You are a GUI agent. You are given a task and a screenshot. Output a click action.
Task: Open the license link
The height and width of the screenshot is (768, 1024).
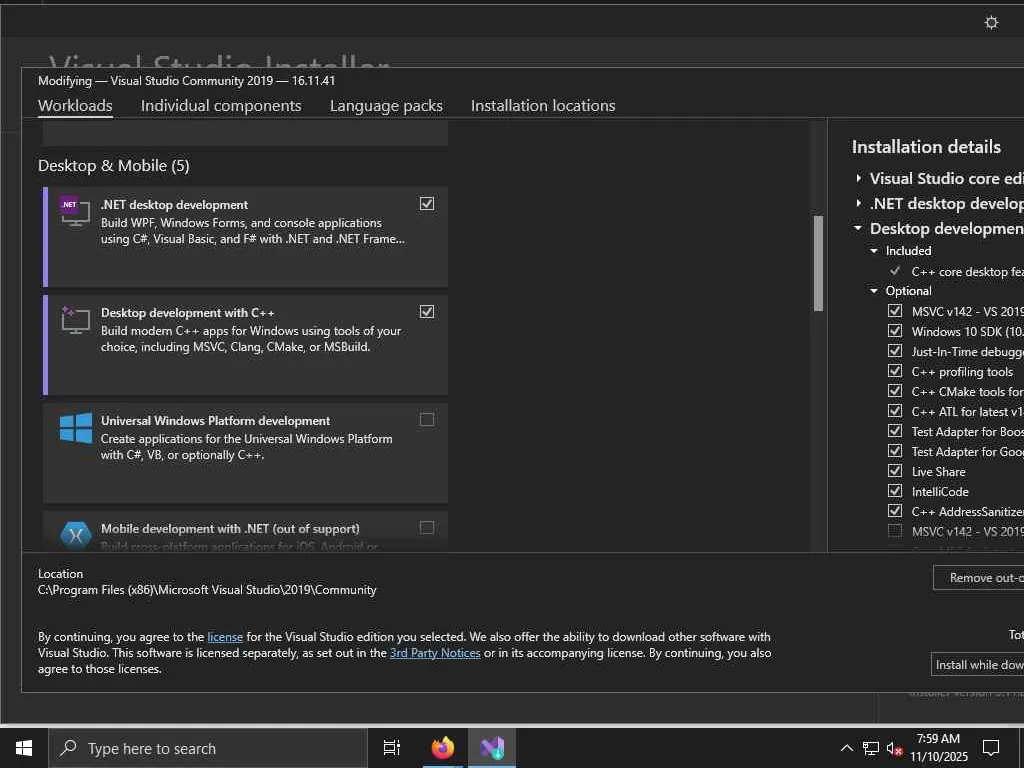[225, 637]
